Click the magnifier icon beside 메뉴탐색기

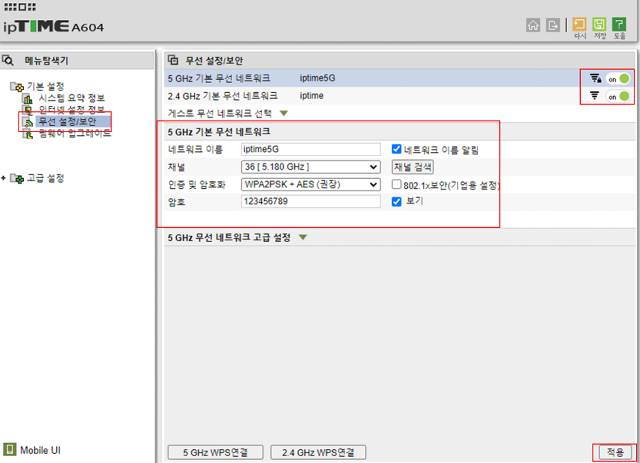click(8, 60)
